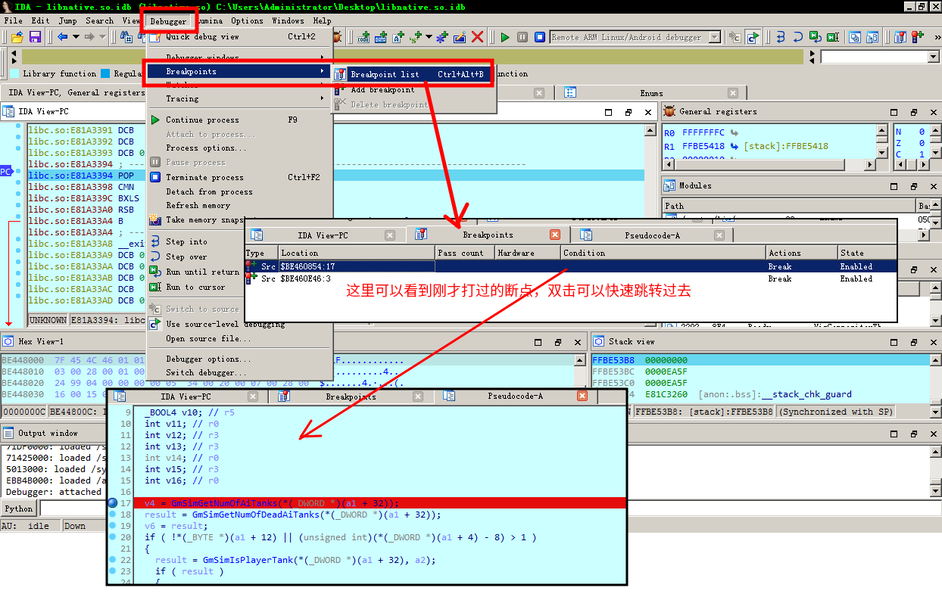Click GmSimGetNumOfDeadAiTanks in line 18
The height and width of the screenshot is (594, 942).
pos(256,515)
